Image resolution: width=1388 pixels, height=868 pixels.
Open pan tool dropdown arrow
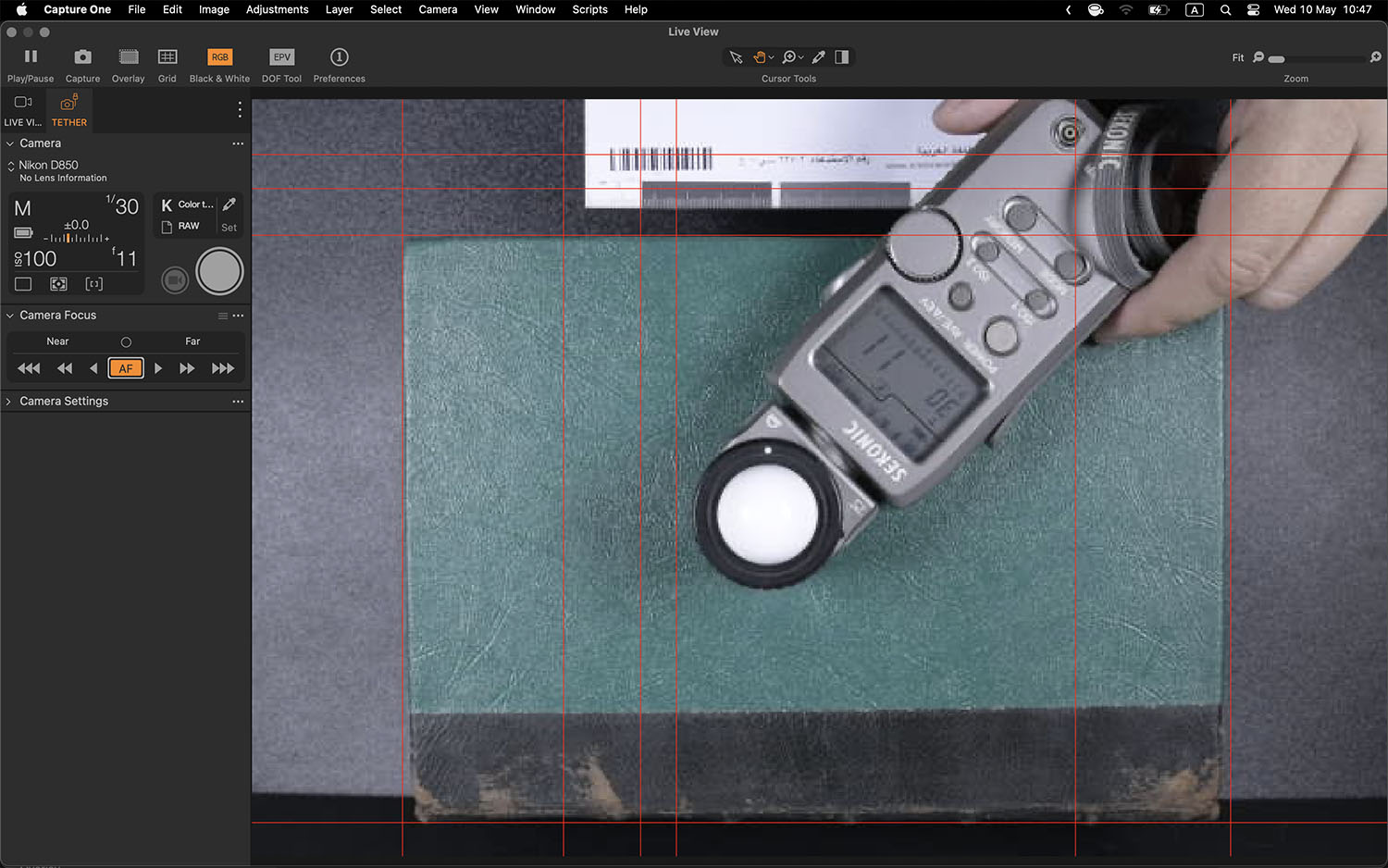772,57
